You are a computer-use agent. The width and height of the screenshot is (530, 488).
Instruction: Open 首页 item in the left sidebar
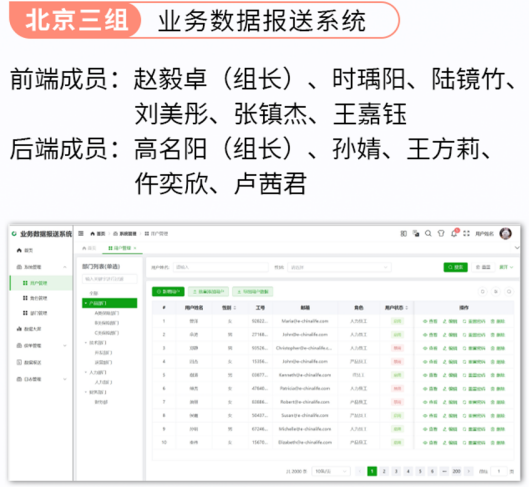[x=41, y=250]
